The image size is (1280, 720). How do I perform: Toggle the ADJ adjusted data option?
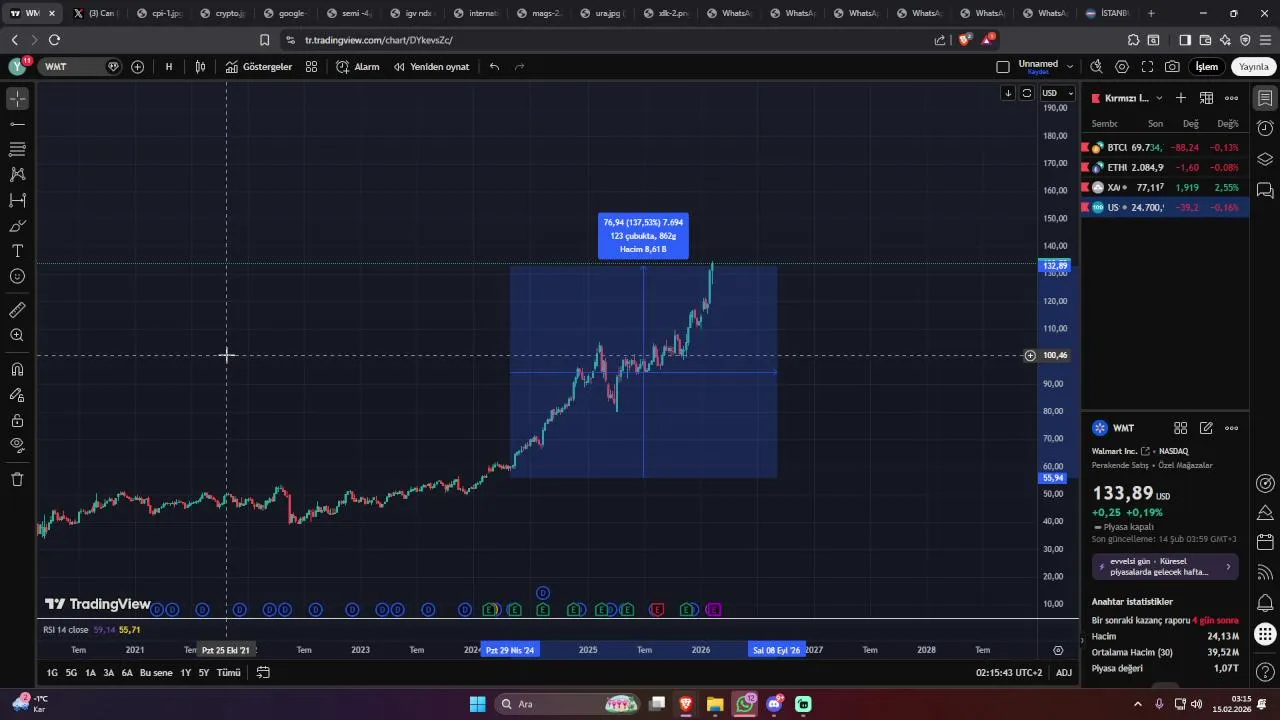[x=1064, y=673]
